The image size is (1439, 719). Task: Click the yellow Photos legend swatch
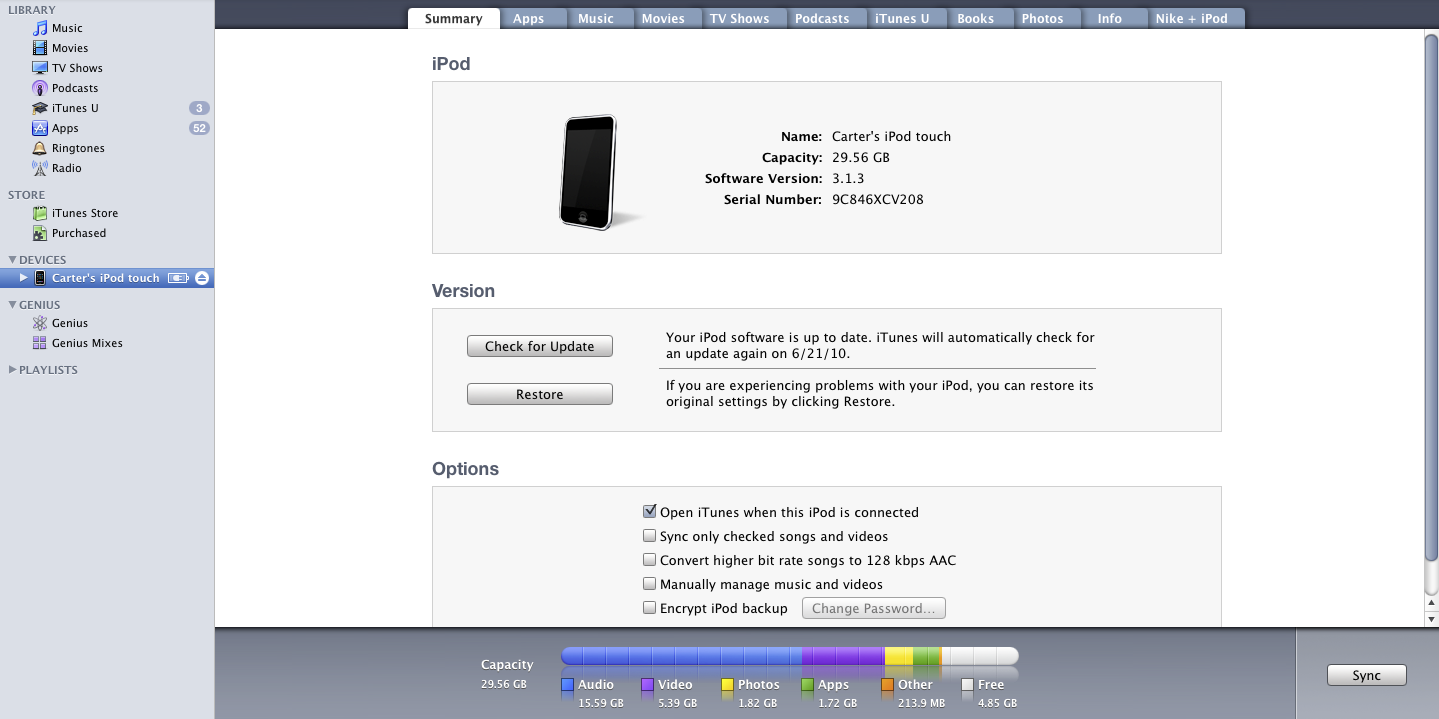(x=727, y=685)
